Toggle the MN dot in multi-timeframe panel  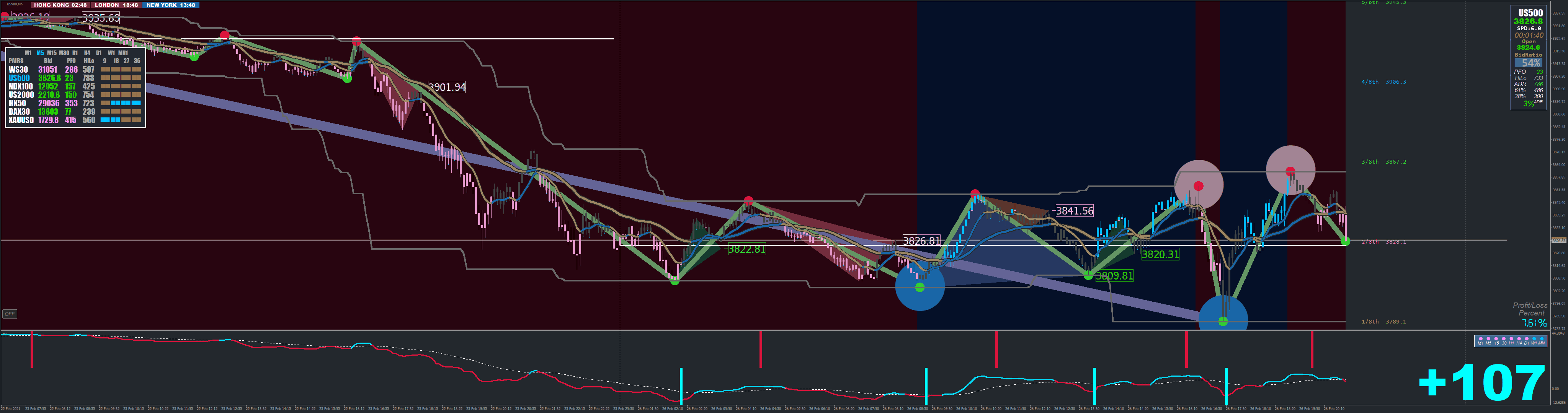pyautogui.click(x=1542, y=339)
